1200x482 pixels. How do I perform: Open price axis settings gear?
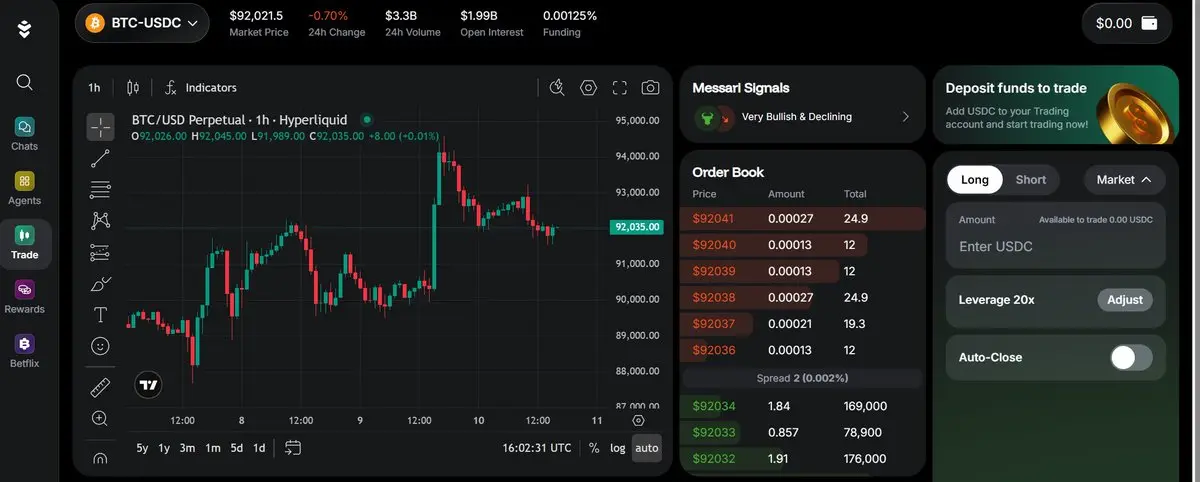click(x=638, y=420)
